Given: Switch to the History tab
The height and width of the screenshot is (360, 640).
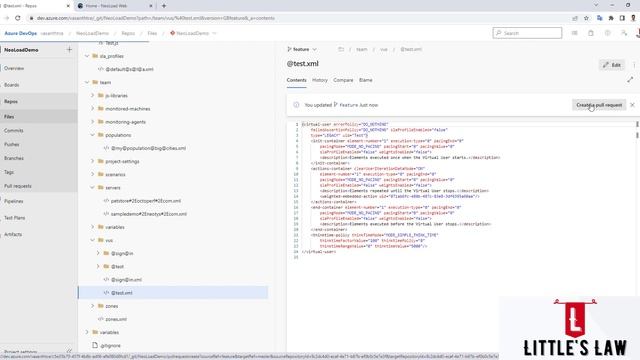Looking at the screenshot, I should [320, 80].
